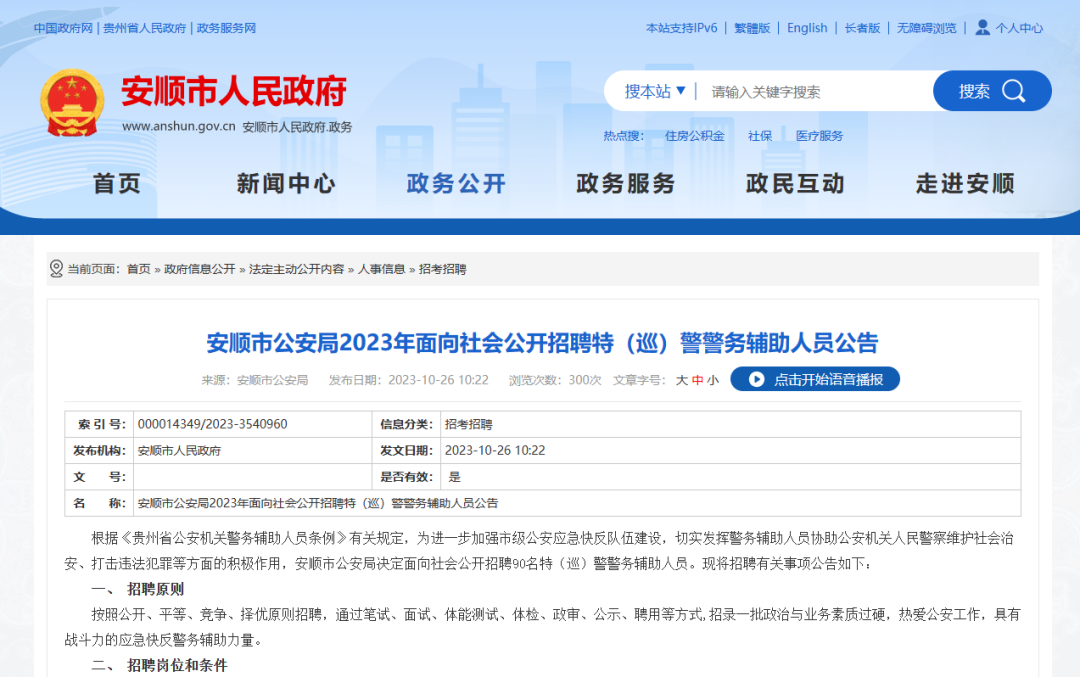Select large font size 大
Viewport: 1080px width, 677px height.
pyautogui.click(x=681, y=378)
